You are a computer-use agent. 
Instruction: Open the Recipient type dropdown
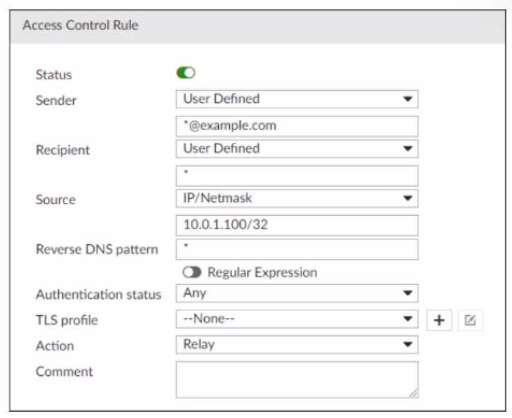pos(297,149)
